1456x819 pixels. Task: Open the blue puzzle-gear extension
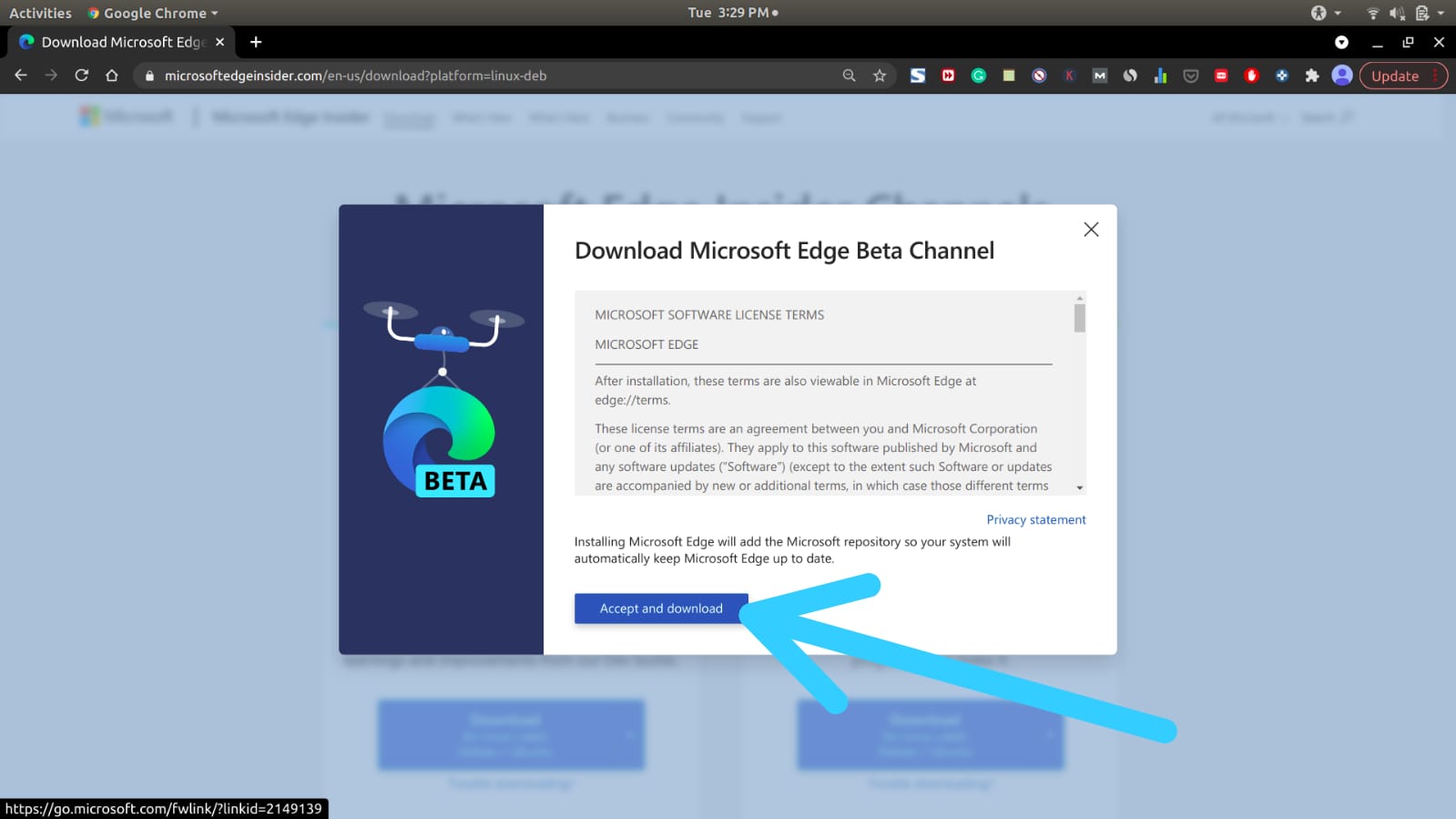[x=1282, y=76]
